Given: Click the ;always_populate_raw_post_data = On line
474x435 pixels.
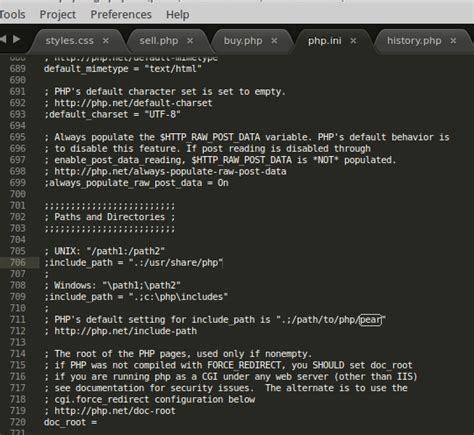Looking at the screenshot, I should (x=136, y=183).
